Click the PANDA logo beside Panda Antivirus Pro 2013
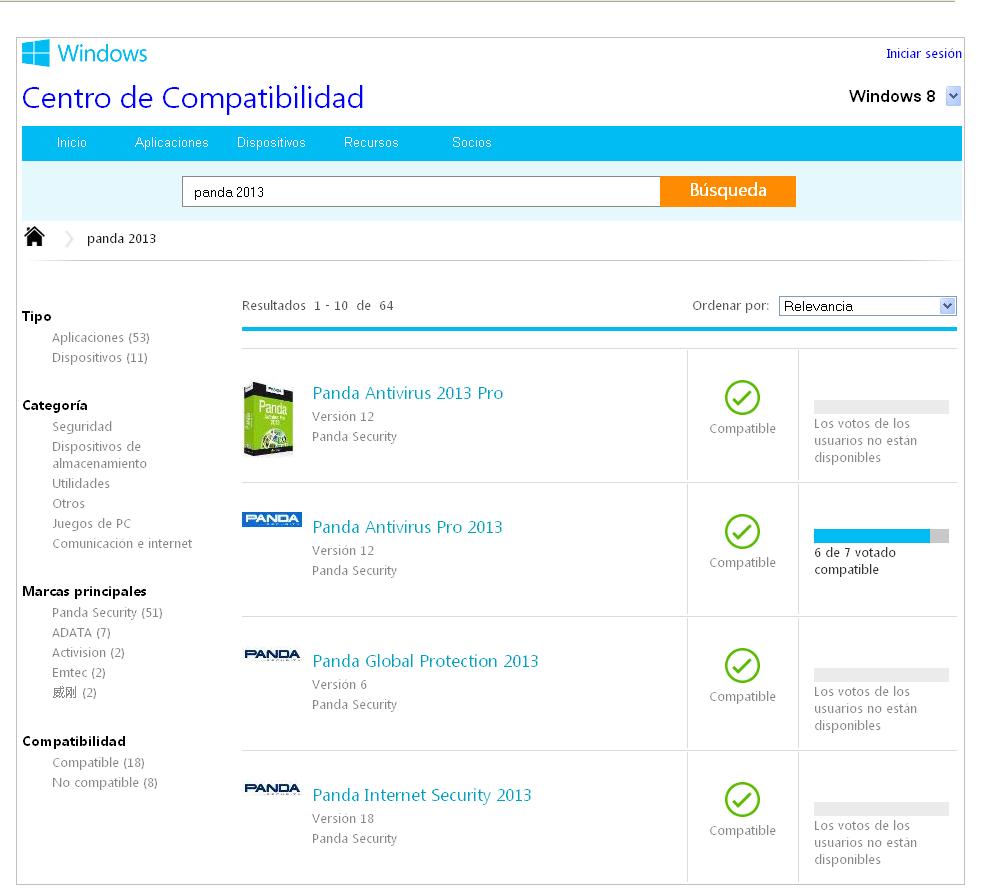Screen dimensions: 982x894 click(x=272, y=519)
